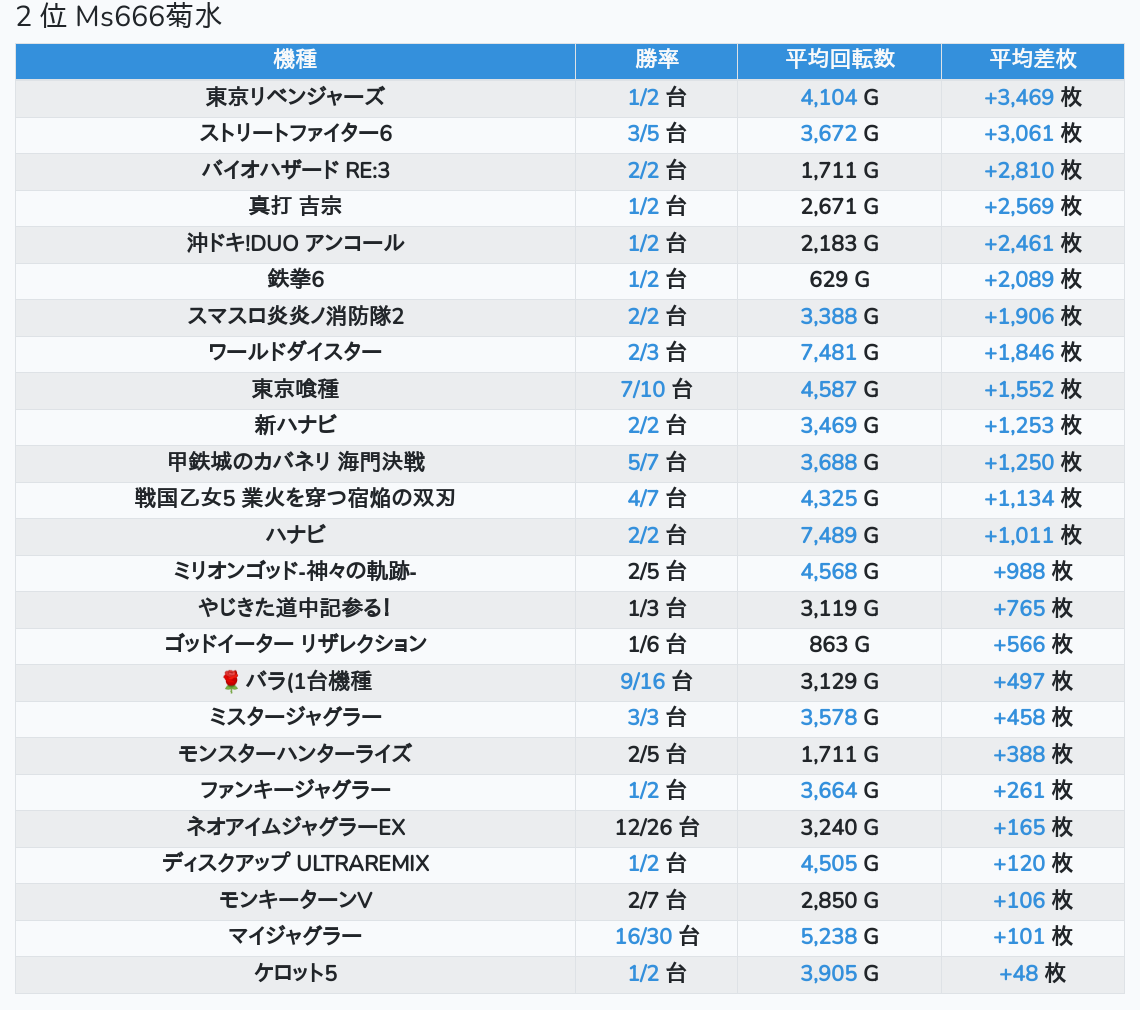Click the +101 枚 average difference value
This screenshot has height=1010, width=1140.
[1032, 937]
